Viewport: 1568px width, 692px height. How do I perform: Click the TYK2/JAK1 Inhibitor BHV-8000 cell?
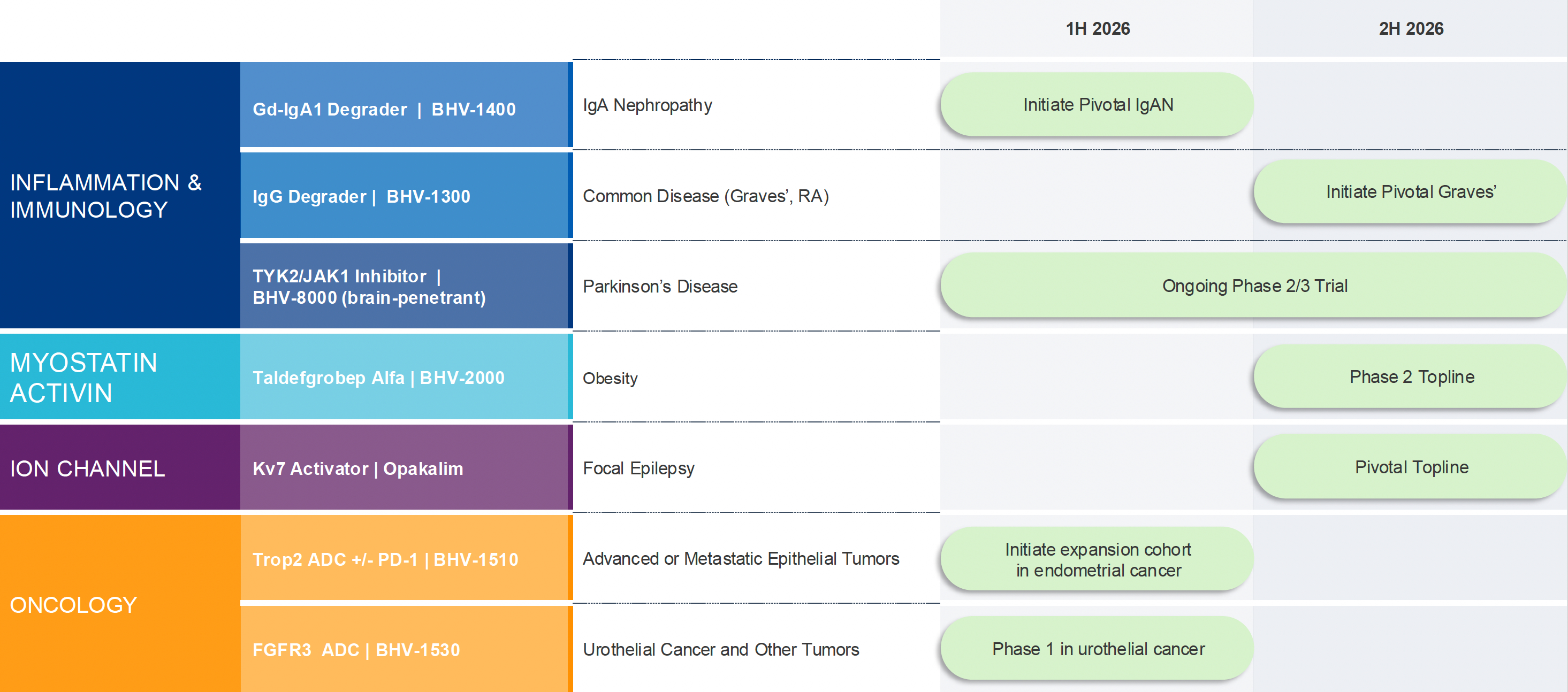[405, 287]
